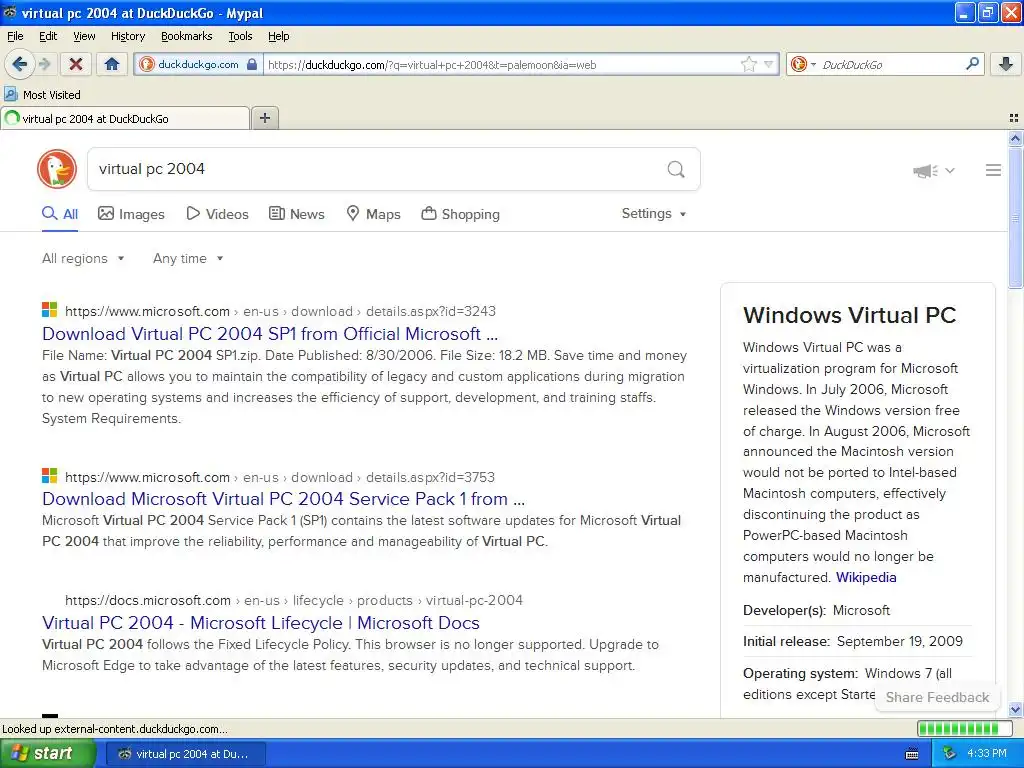Bookmark this page with the star icon
Image resolution: width=1024 pixels, height=768 pixels.
click(748, 64)
